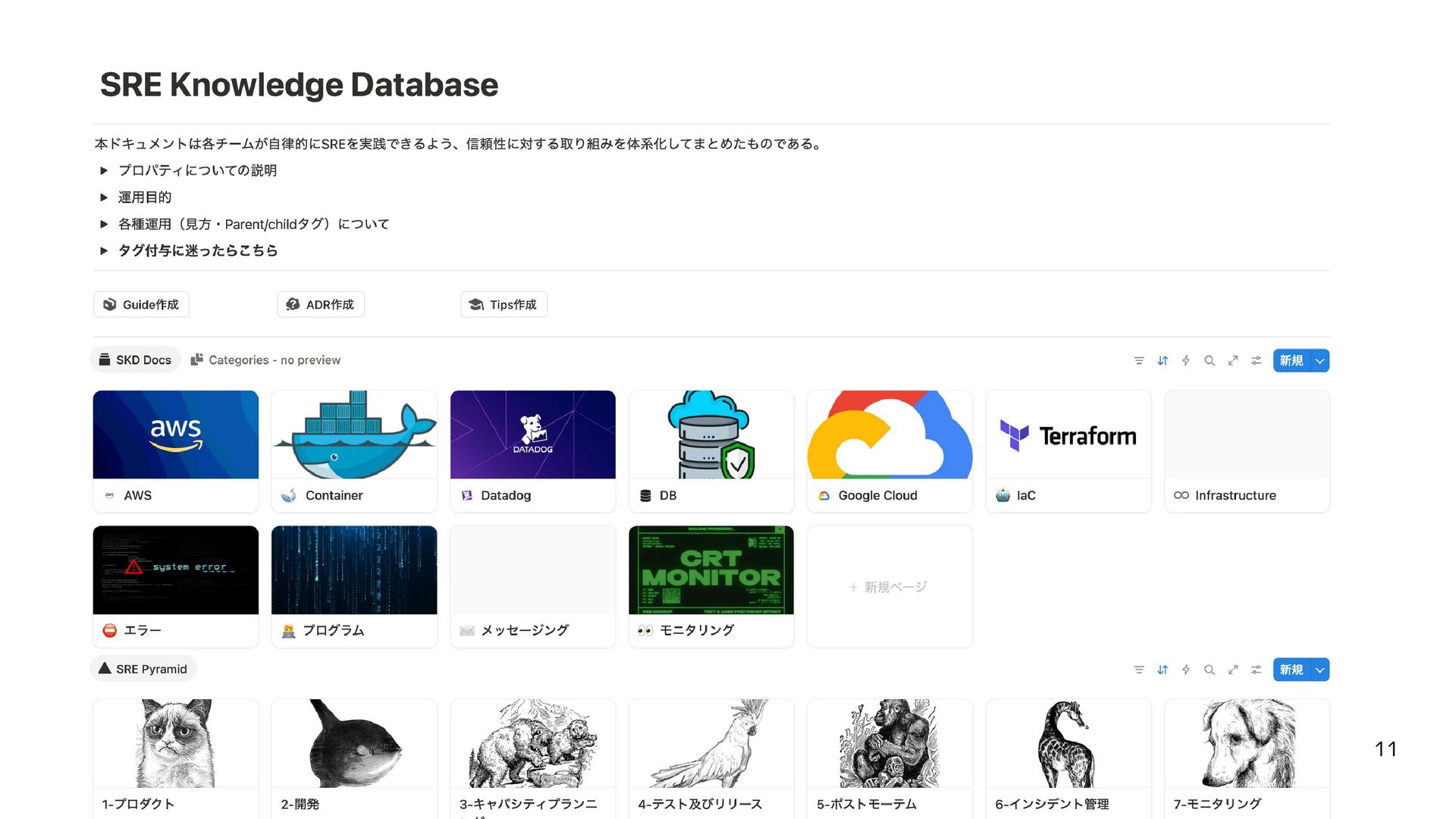Open the IaC Terraform card
The width and height of the screenshot is (1456, 819).
(x=1068, y=451)
